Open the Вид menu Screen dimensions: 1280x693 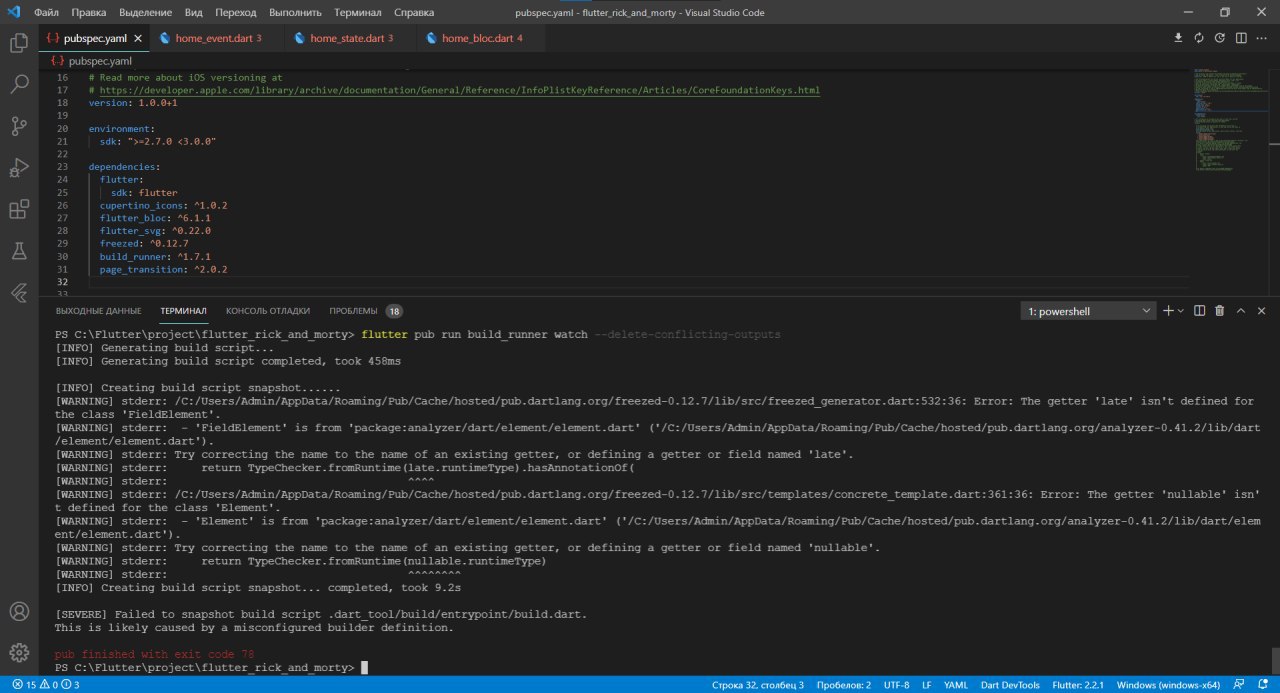tap(194, 13)
